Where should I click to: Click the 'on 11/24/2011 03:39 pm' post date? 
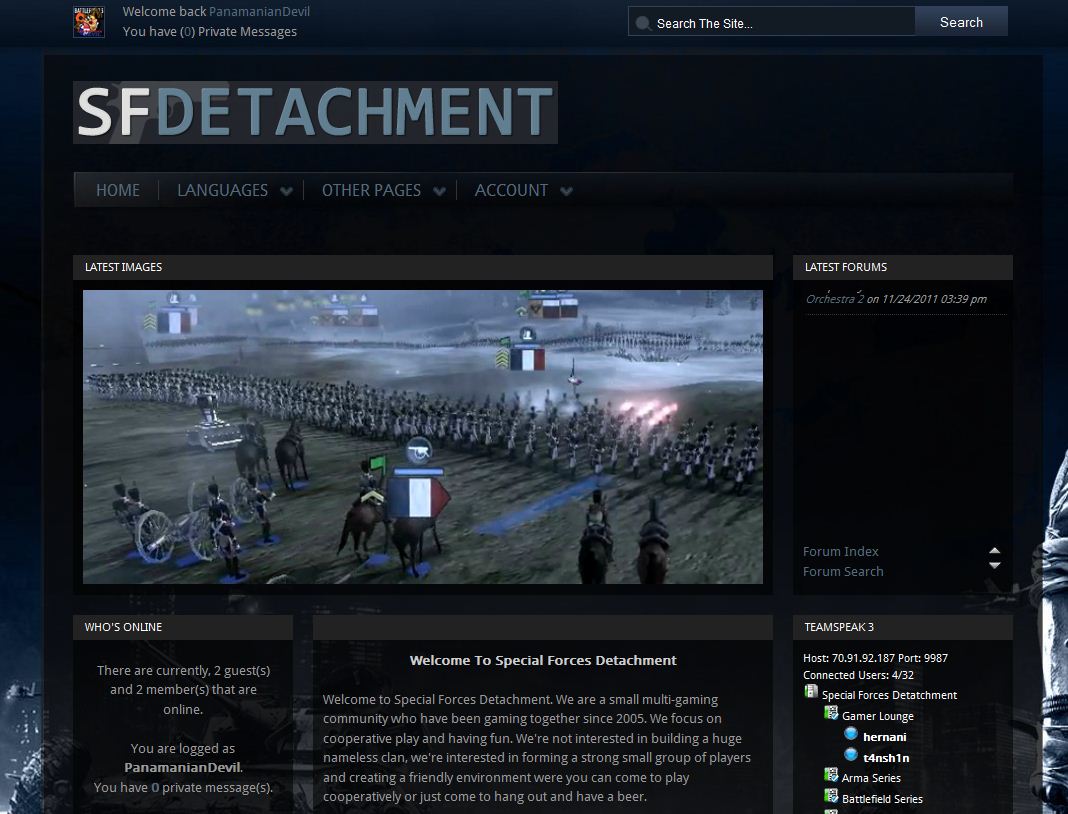tap(926, 298)
